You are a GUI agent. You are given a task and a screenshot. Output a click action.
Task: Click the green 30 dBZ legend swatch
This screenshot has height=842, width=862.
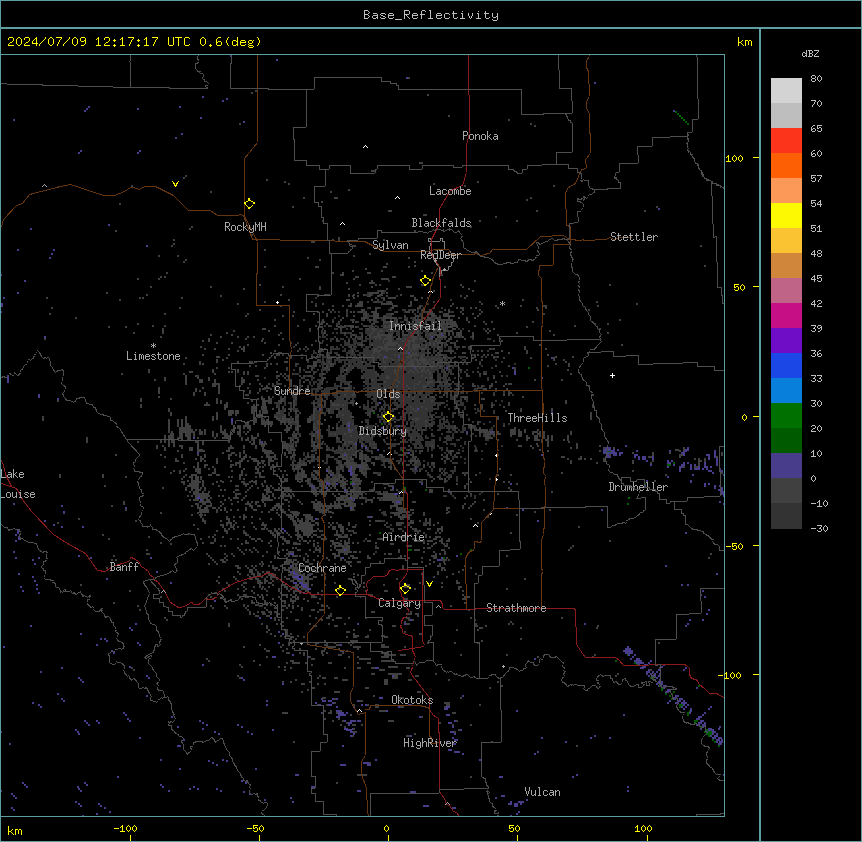786,416
